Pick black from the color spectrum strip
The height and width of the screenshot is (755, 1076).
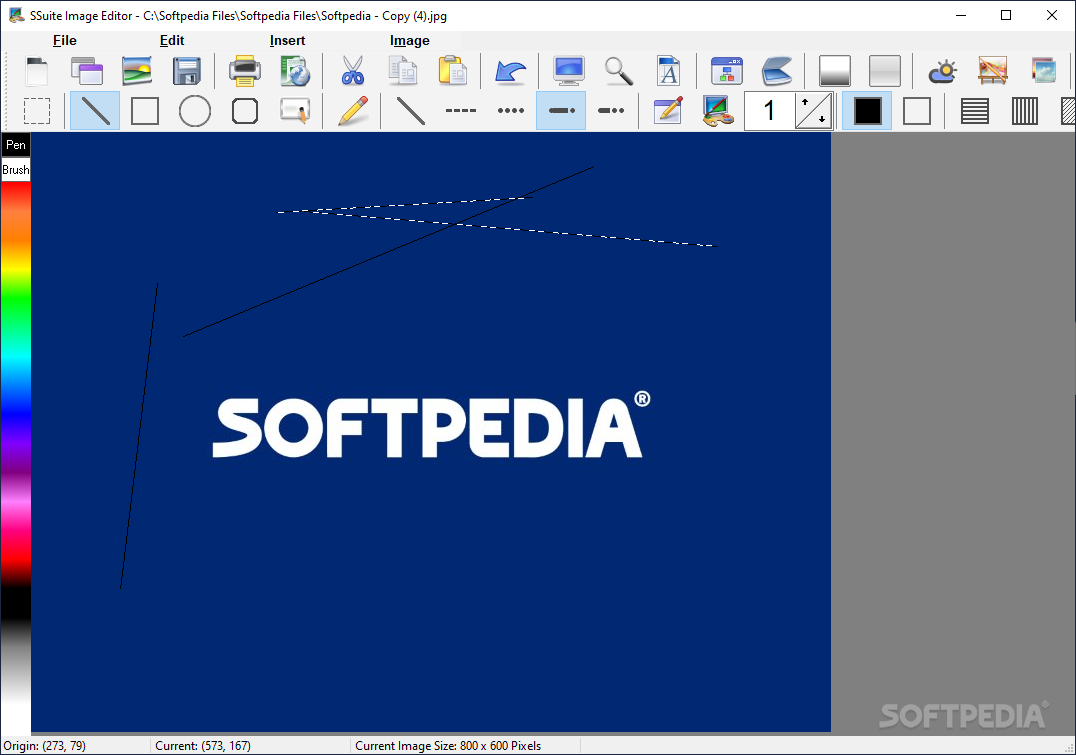[16, 604]
